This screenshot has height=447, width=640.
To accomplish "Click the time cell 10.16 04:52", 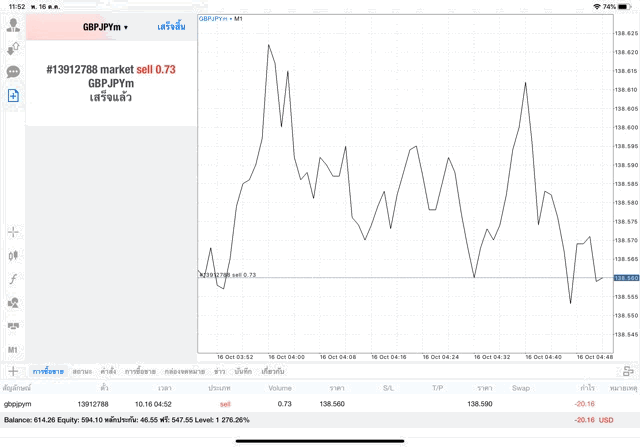I will [153, 404].
